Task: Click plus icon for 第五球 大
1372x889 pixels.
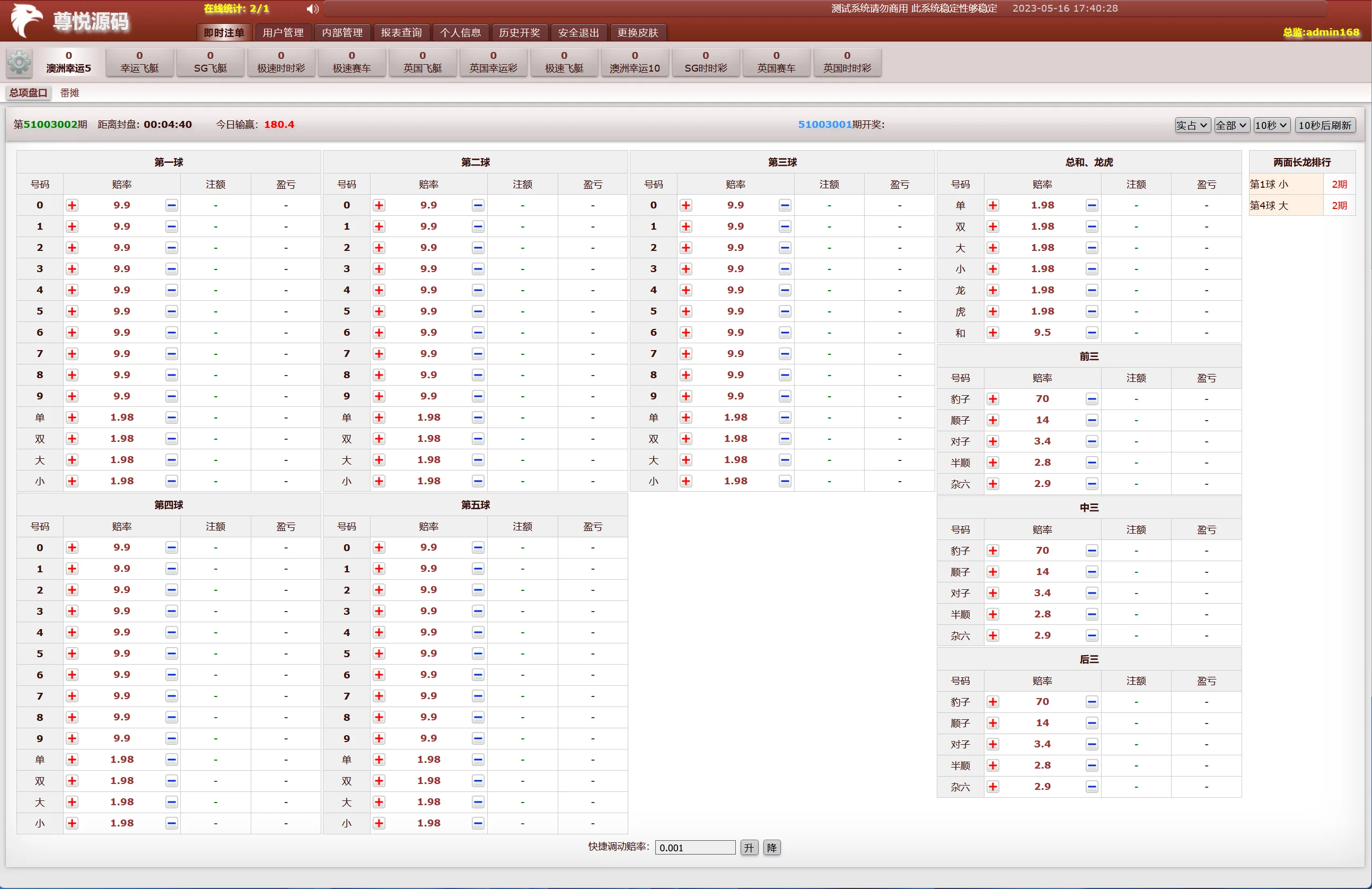Action: point(379,802)
